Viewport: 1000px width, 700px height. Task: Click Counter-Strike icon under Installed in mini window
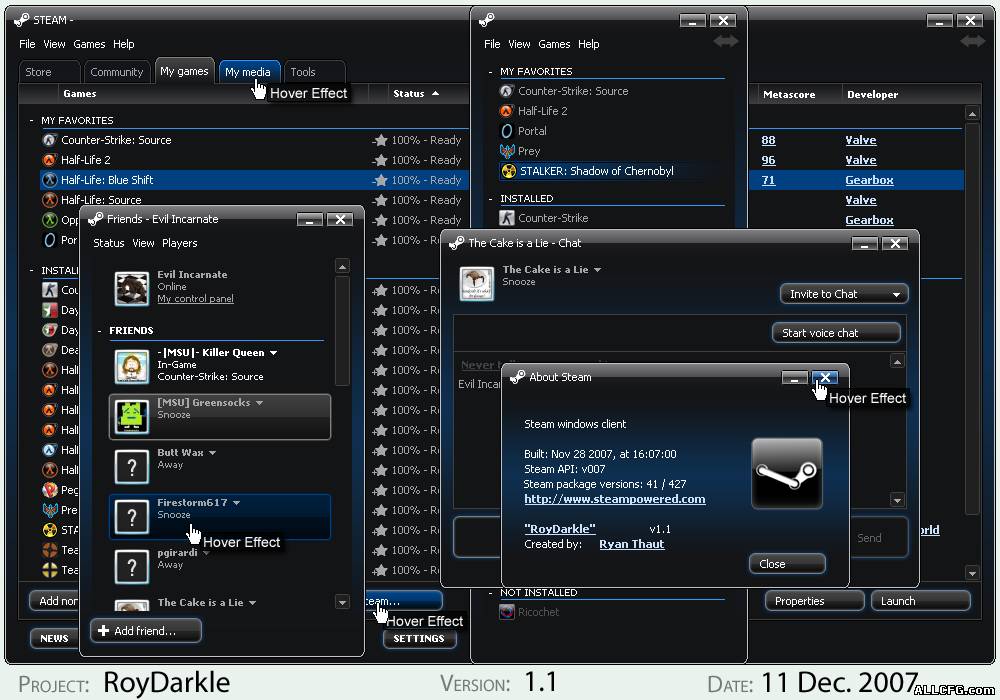(x=506, y=218)
